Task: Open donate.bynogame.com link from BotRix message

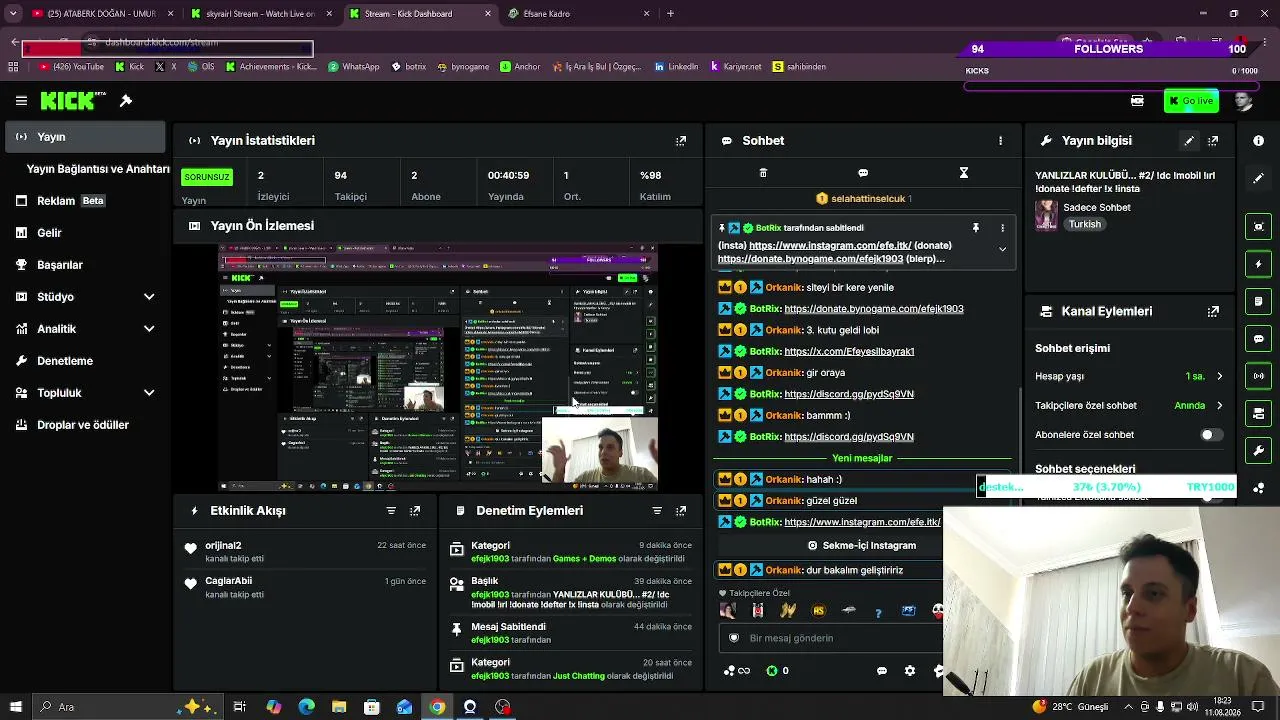Action: click(874, 309)
